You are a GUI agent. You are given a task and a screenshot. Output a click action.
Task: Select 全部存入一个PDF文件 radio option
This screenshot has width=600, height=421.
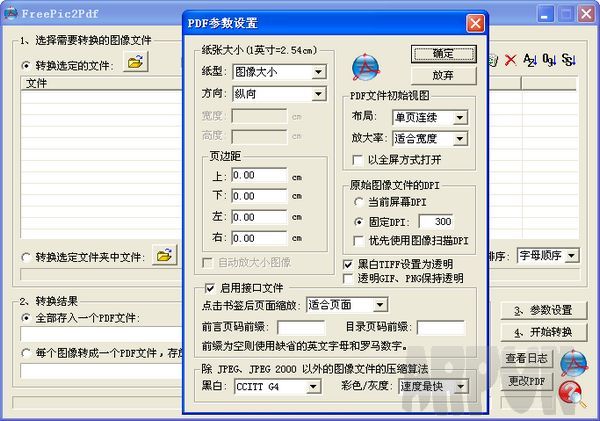(26, 318)
